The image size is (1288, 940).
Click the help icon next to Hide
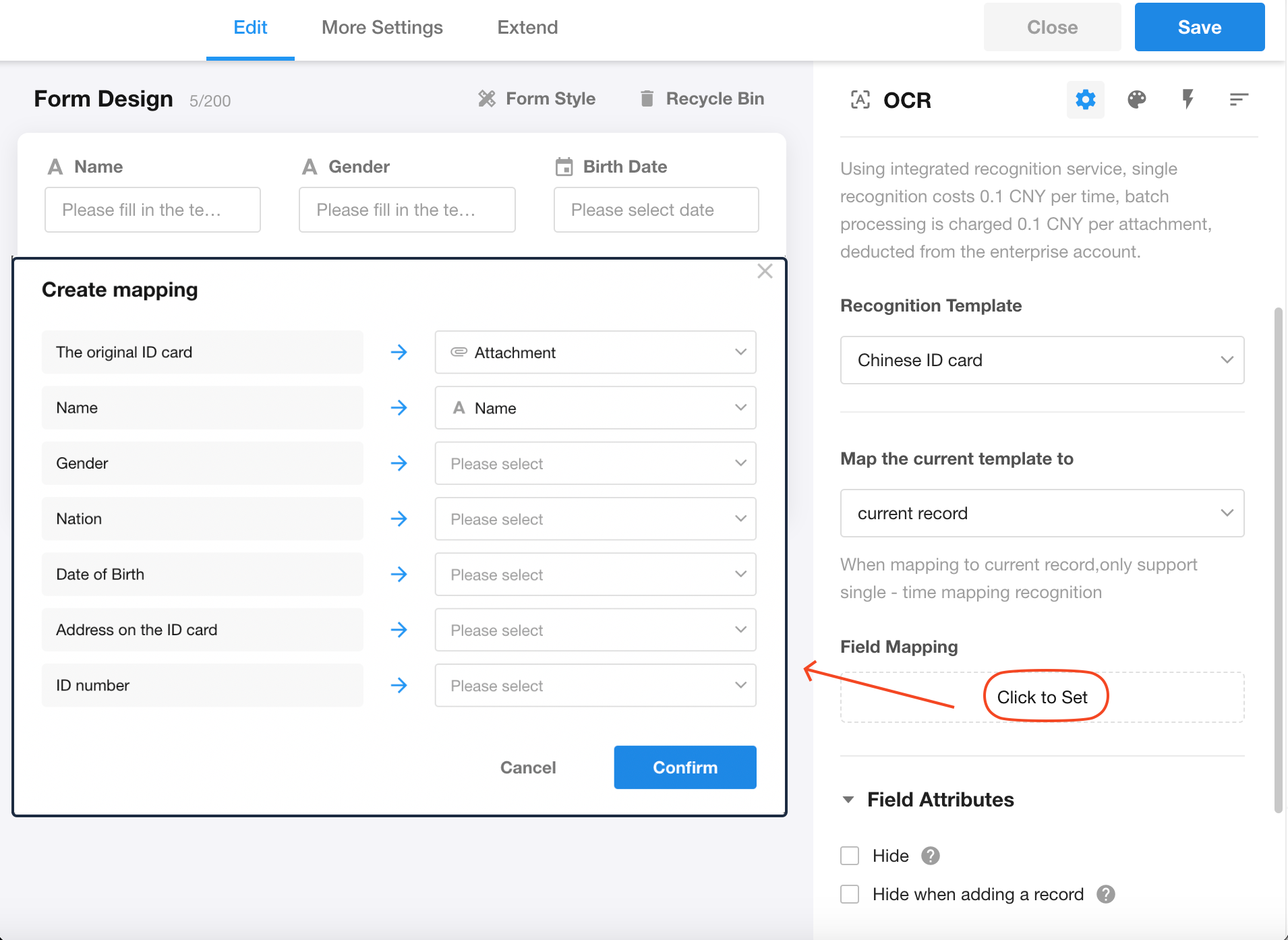pyautogui.click(x=931, y=856)
